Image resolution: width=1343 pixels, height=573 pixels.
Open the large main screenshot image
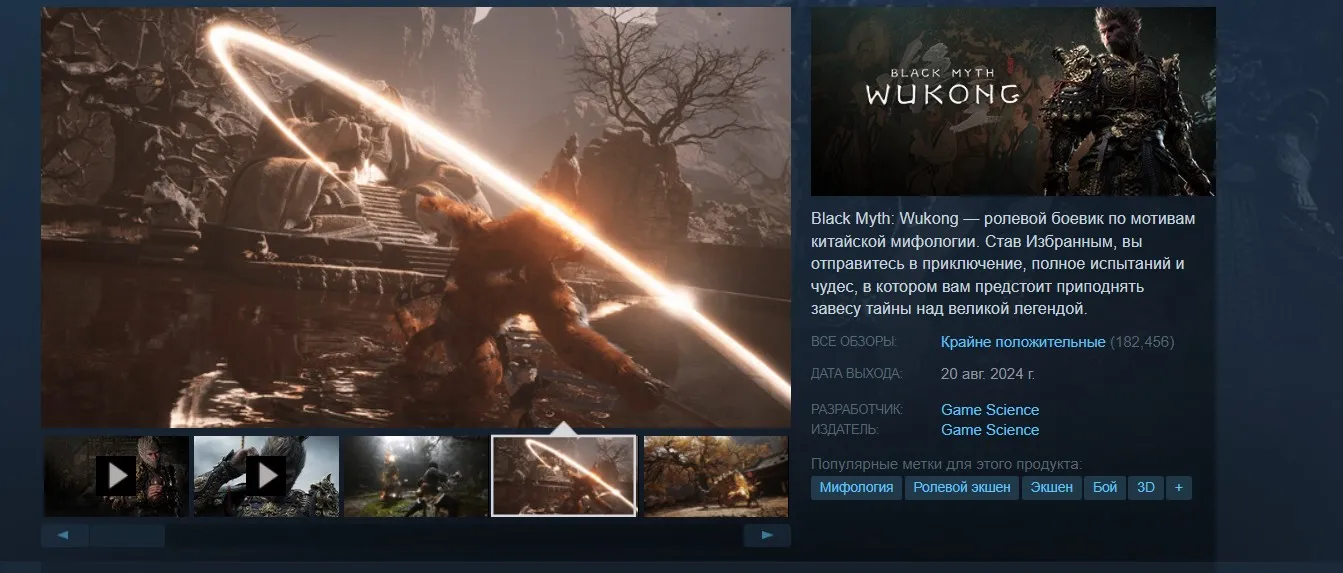(x=416, y=217)
